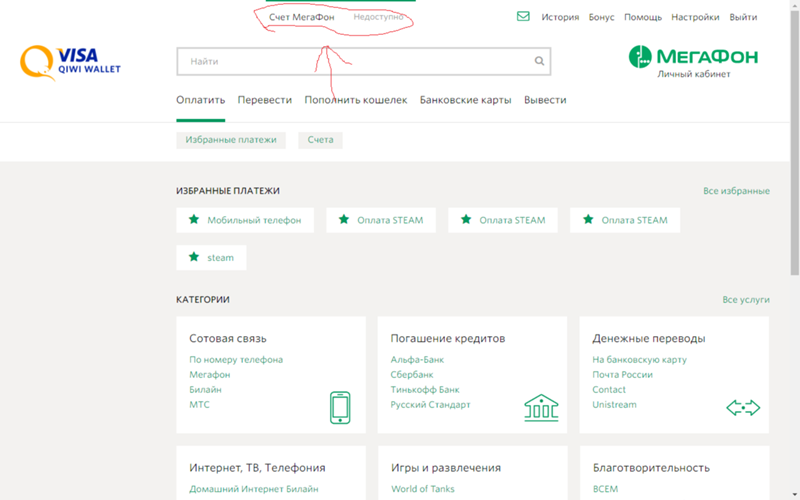The width and height of the screenshot is (800, 500).
Task: Click the search magnifier icon
Action: [x=539, y=61]
